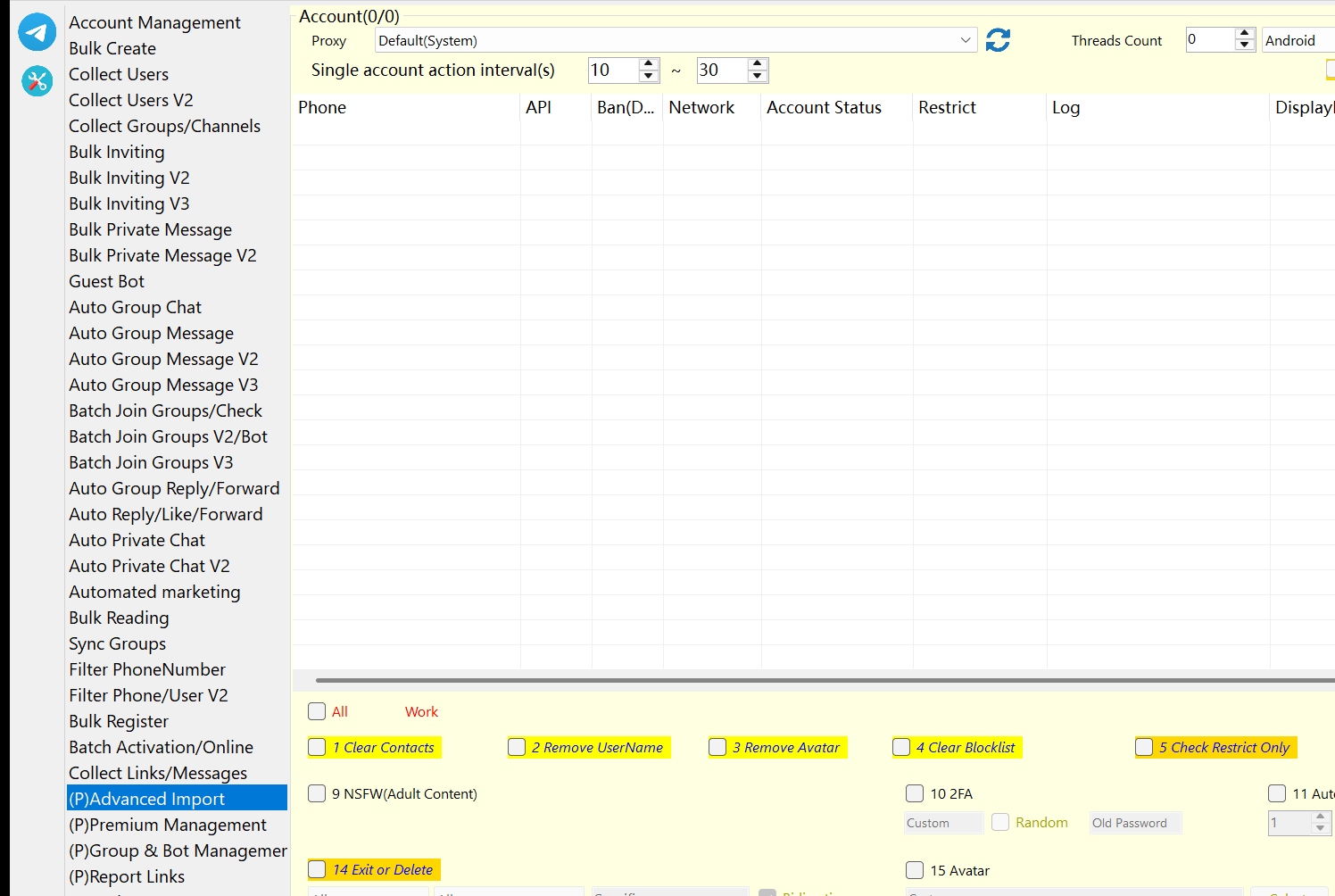Click the maximum interval input showing 30
Viewport: 1335px width, 896px height.
(x=723, y=71)
